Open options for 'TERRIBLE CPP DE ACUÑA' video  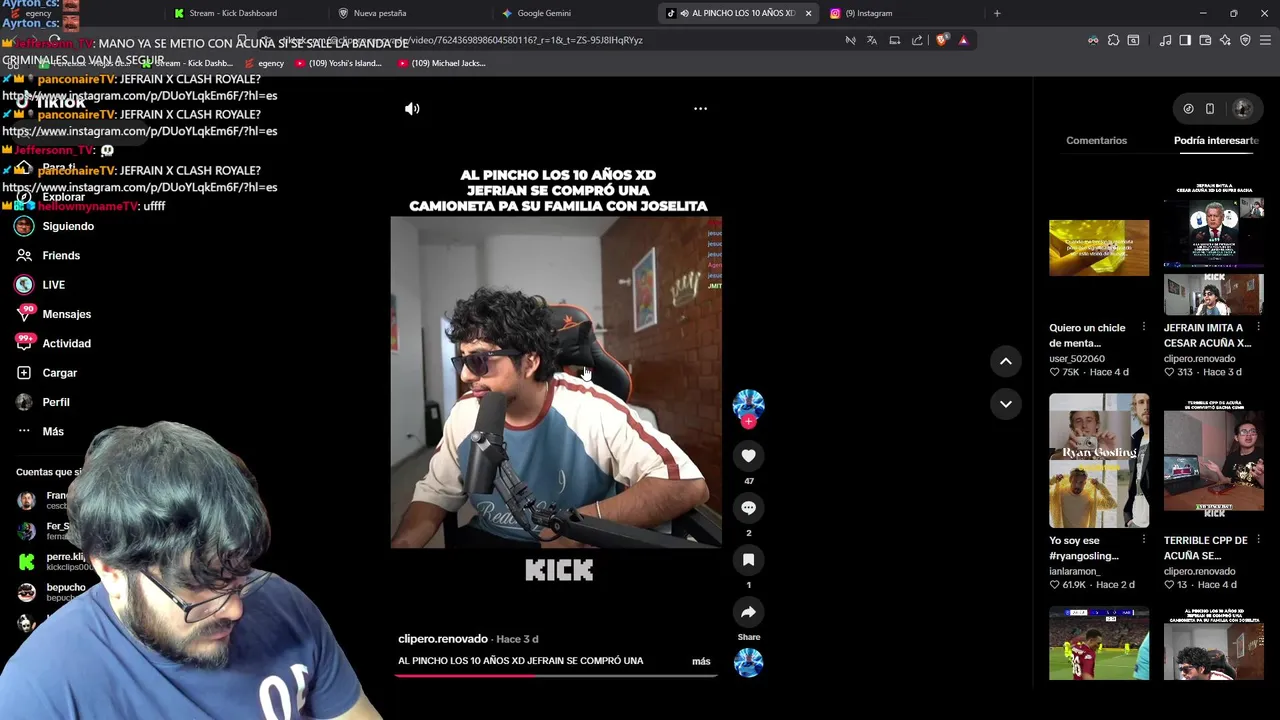(1258, 540)
